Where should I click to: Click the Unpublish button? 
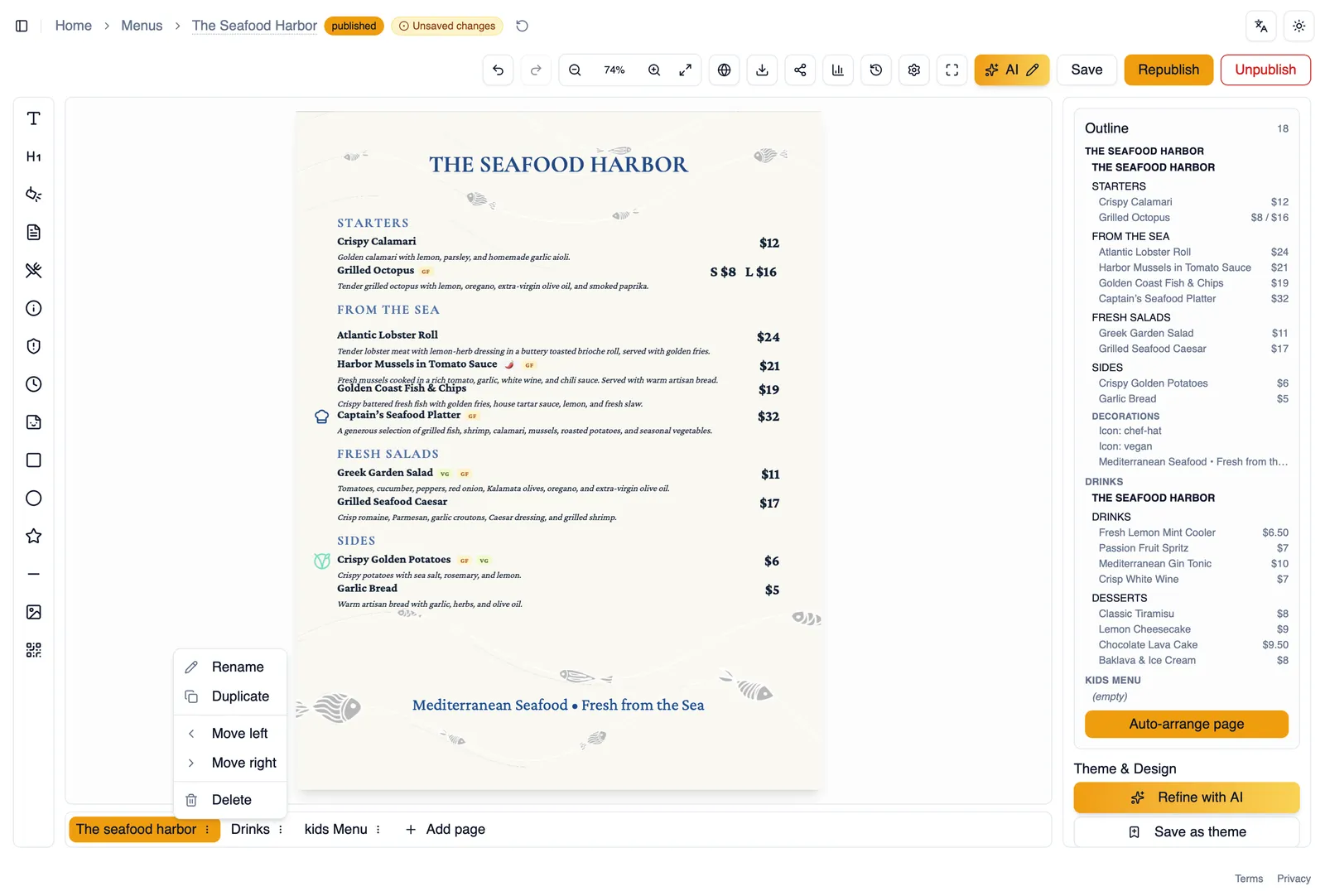[1265, 70]
